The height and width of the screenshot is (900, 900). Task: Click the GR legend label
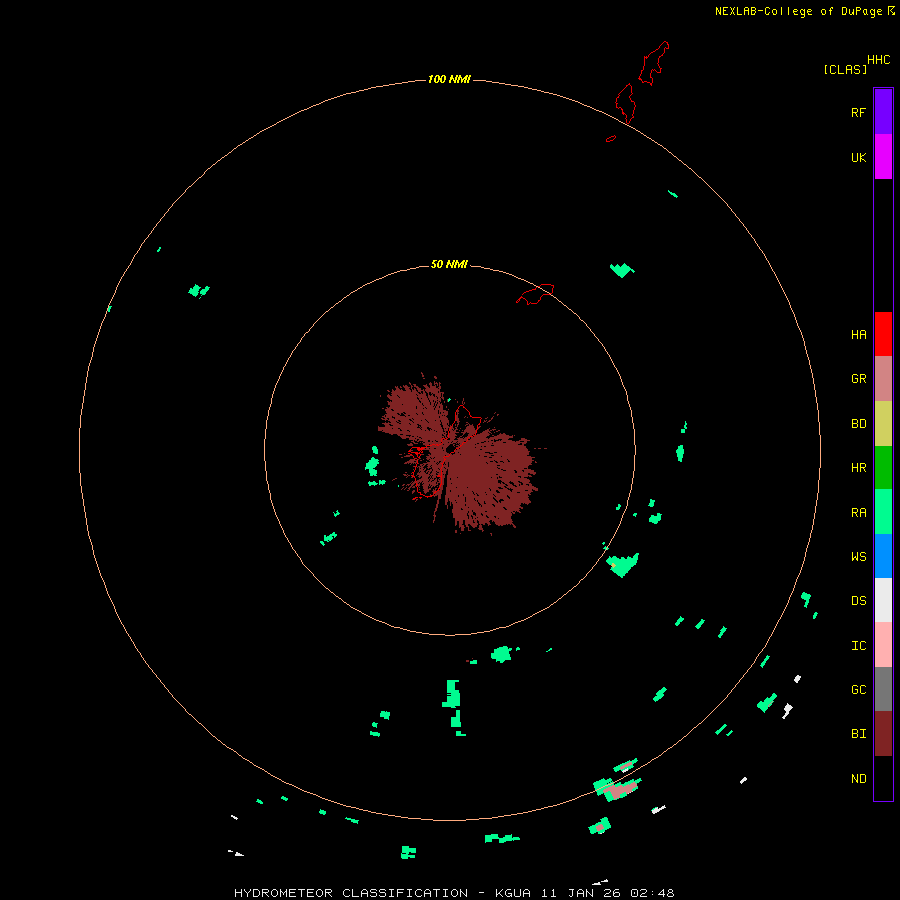coord(858,379)
